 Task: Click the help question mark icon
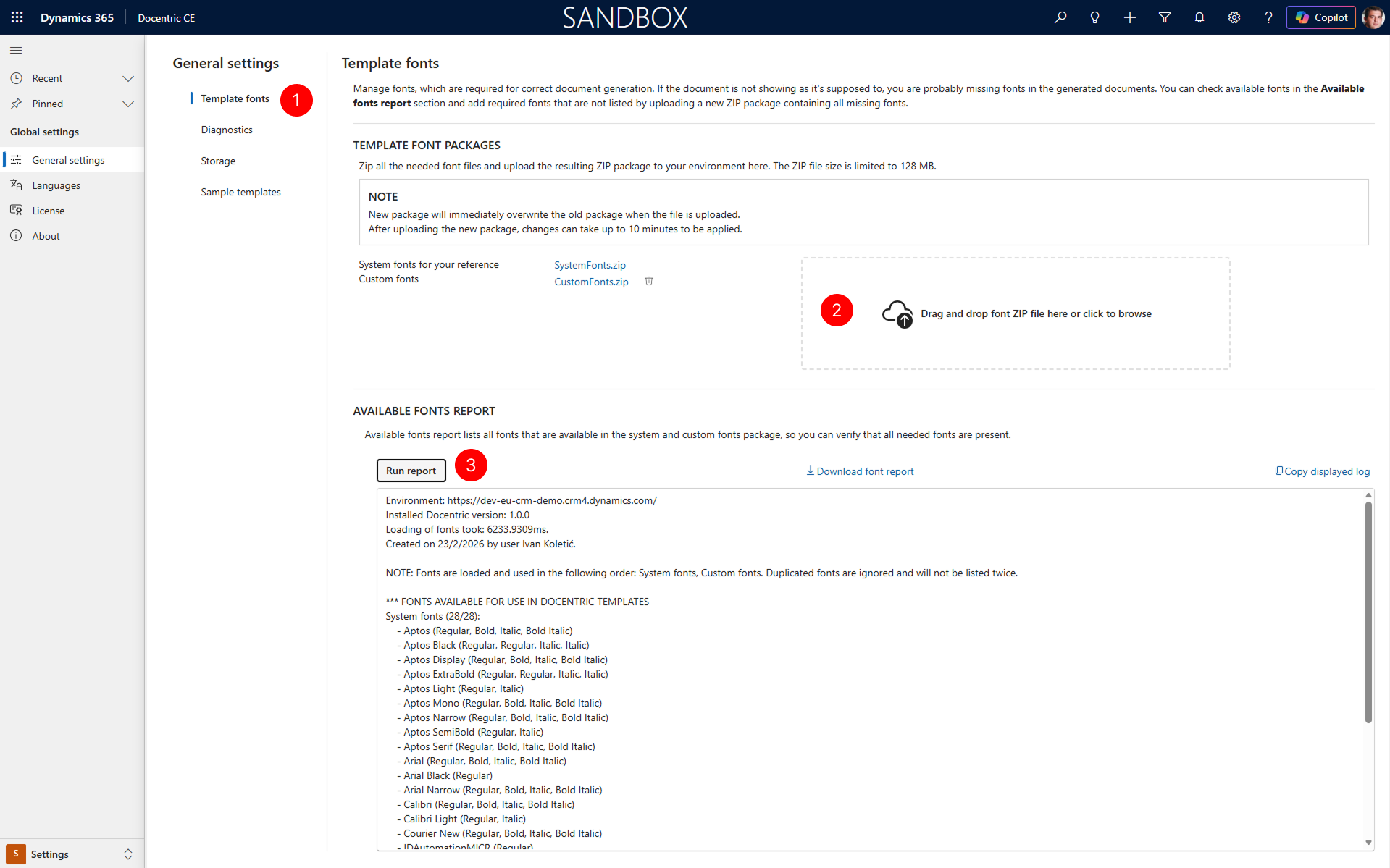tap(1268, 17)
